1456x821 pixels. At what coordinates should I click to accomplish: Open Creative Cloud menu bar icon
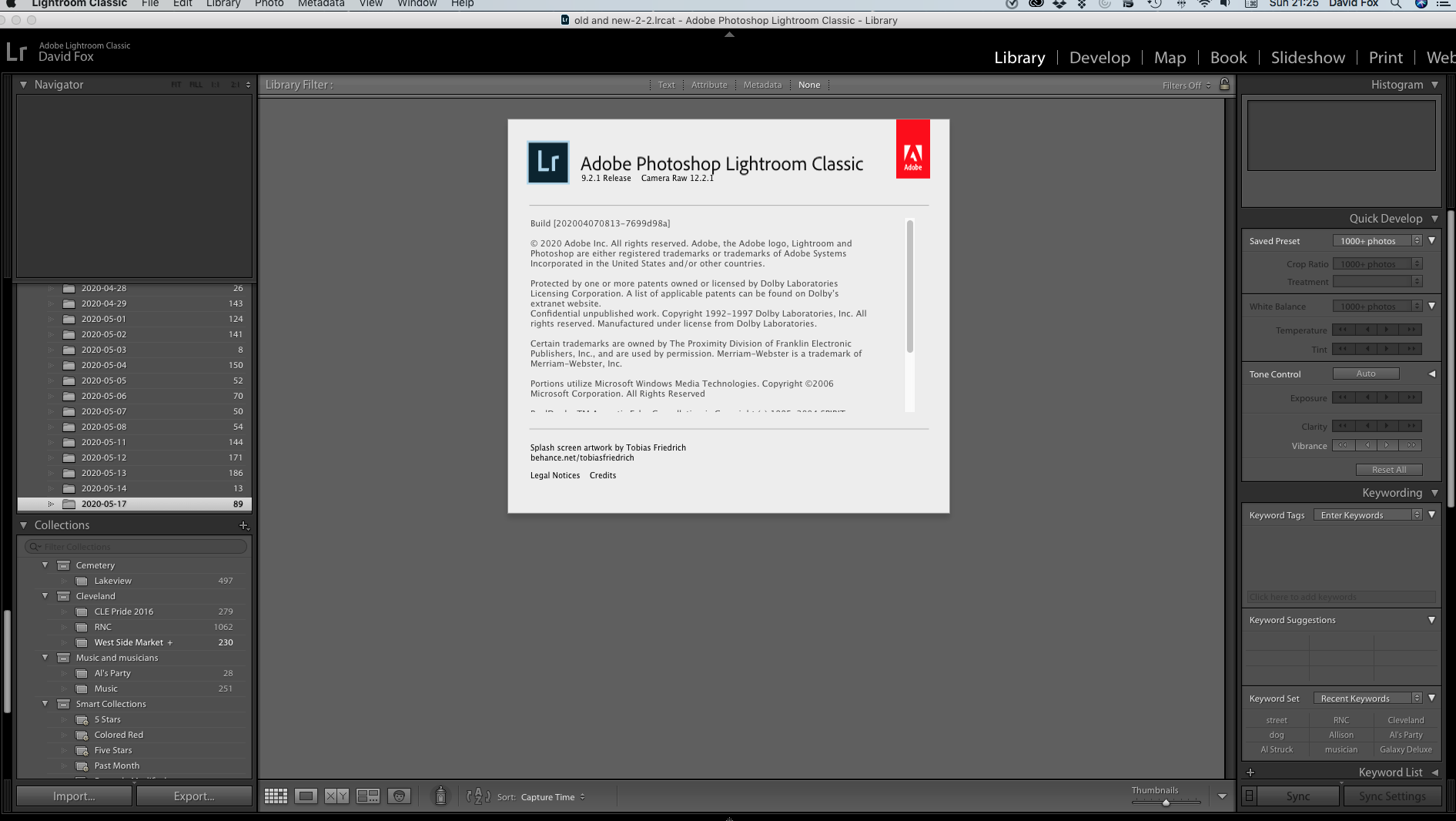click(x=1036, y=4)
